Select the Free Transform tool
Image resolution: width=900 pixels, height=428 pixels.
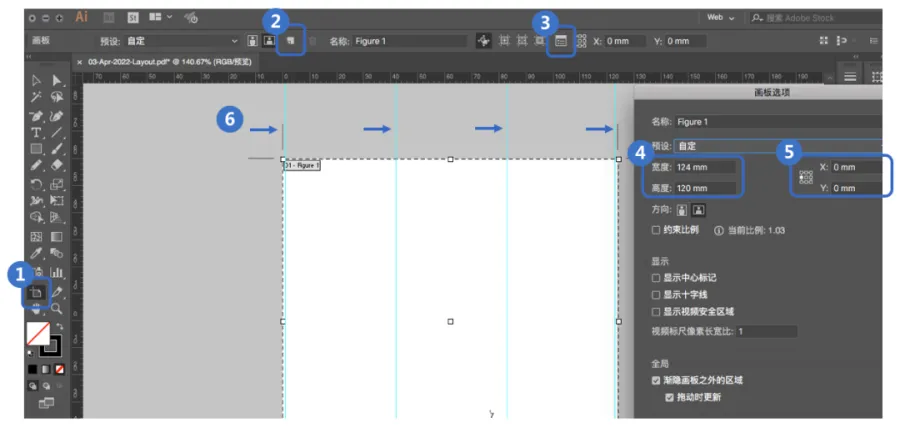click(57, 201)
